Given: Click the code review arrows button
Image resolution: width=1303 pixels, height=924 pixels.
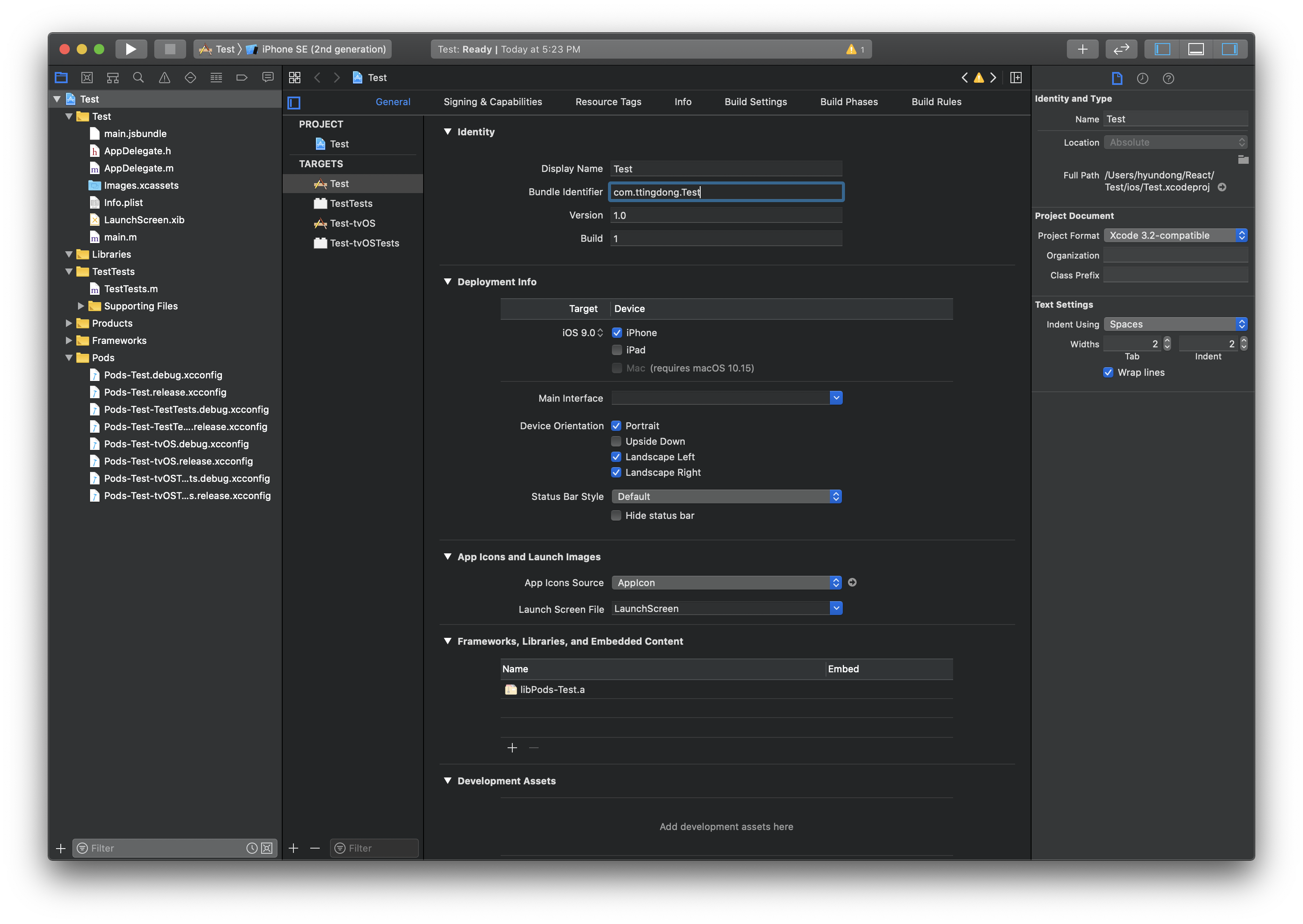Looking at the screenshot, I should tap(1121, 49).
